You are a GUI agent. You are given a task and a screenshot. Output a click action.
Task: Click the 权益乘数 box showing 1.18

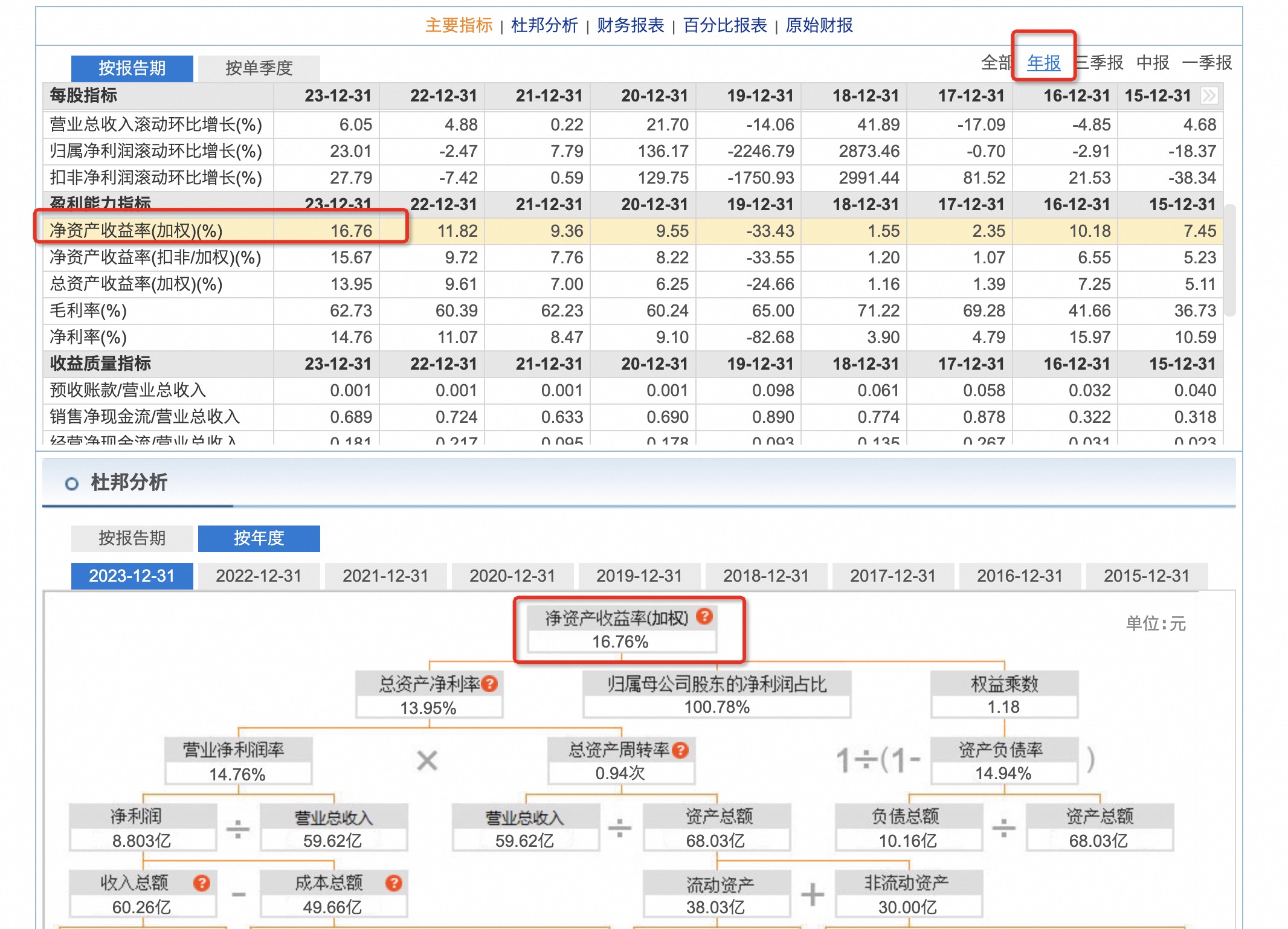(1004, 695)
